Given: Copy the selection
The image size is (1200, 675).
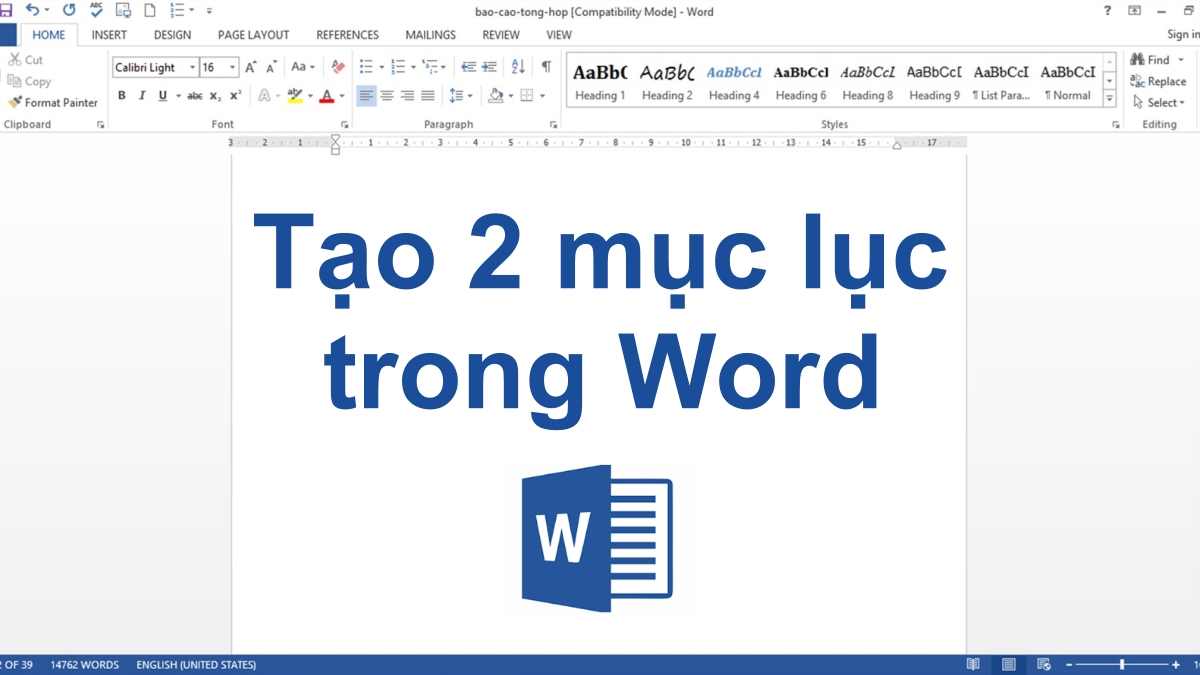Looking at the screenshot, I should pyautogui.click(x=29, y=81).
